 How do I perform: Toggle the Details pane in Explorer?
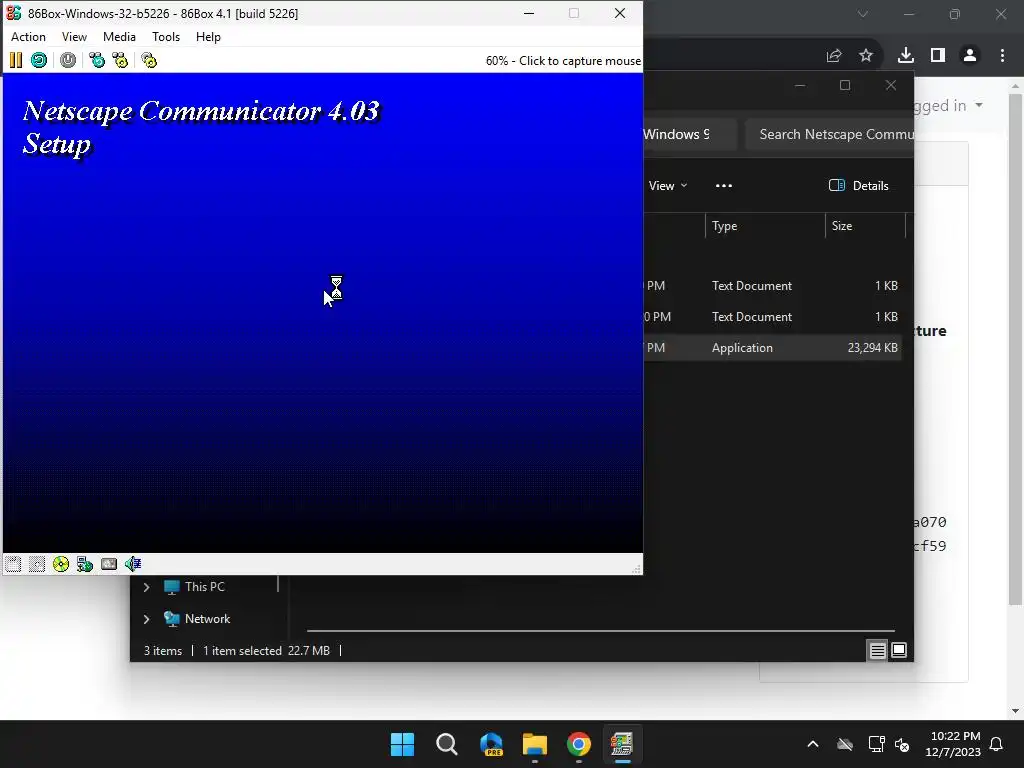tap(858, 185)
